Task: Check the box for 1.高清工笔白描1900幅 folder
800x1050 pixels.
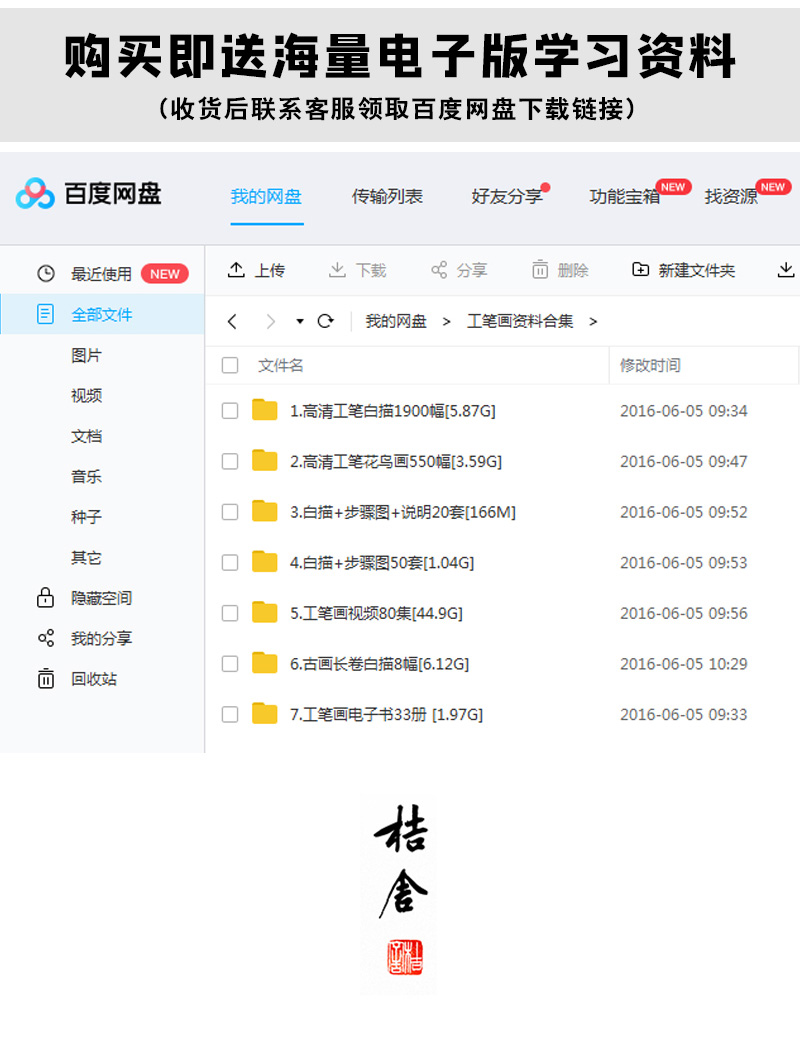Action: pos(230,411)
